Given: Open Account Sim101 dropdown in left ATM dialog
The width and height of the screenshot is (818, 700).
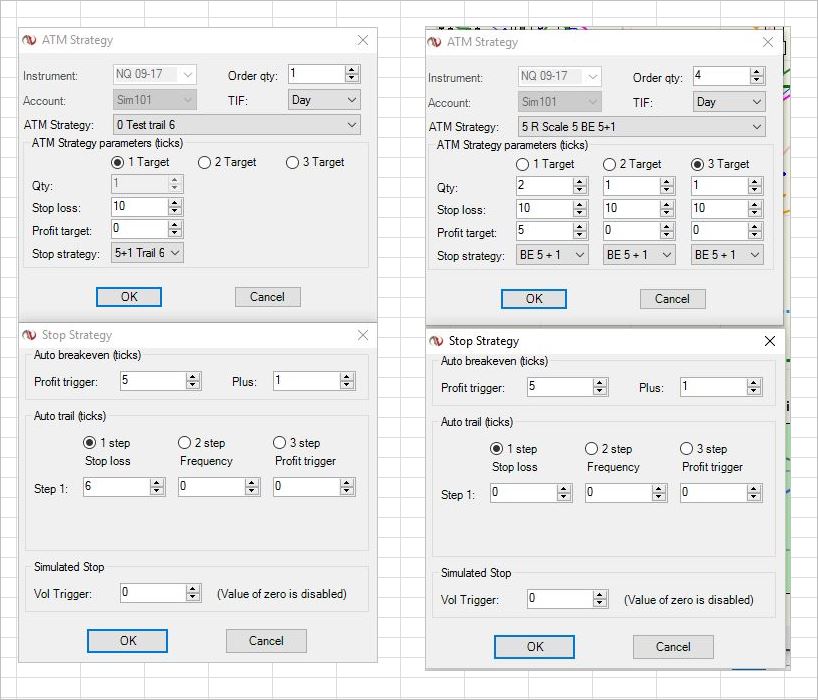Looking at the screenshot, I should [154, 100].
